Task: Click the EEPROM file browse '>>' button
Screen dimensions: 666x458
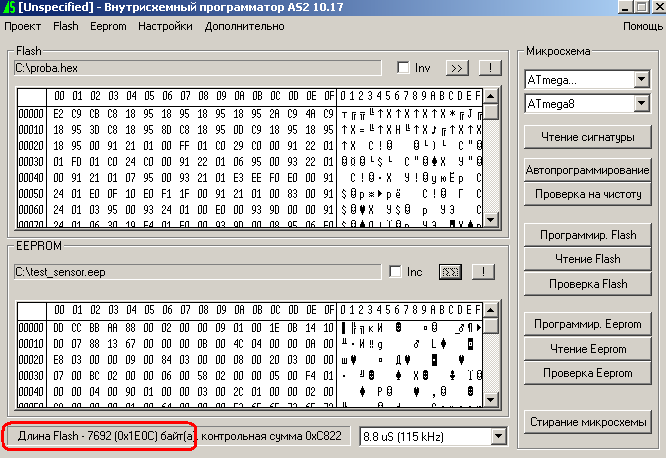Action: pyautogui.click(x=450, y=272)
